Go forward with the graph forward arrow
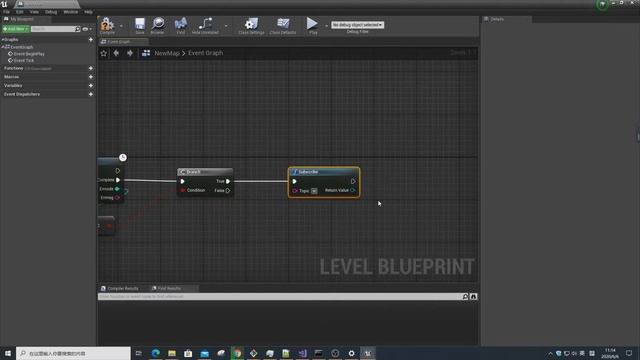 coord(130,53)
